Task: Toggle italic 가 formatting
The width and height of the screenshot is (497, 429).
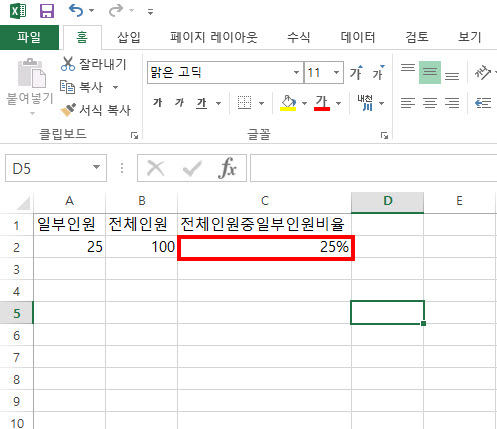Action: click(x=179, y=103)
